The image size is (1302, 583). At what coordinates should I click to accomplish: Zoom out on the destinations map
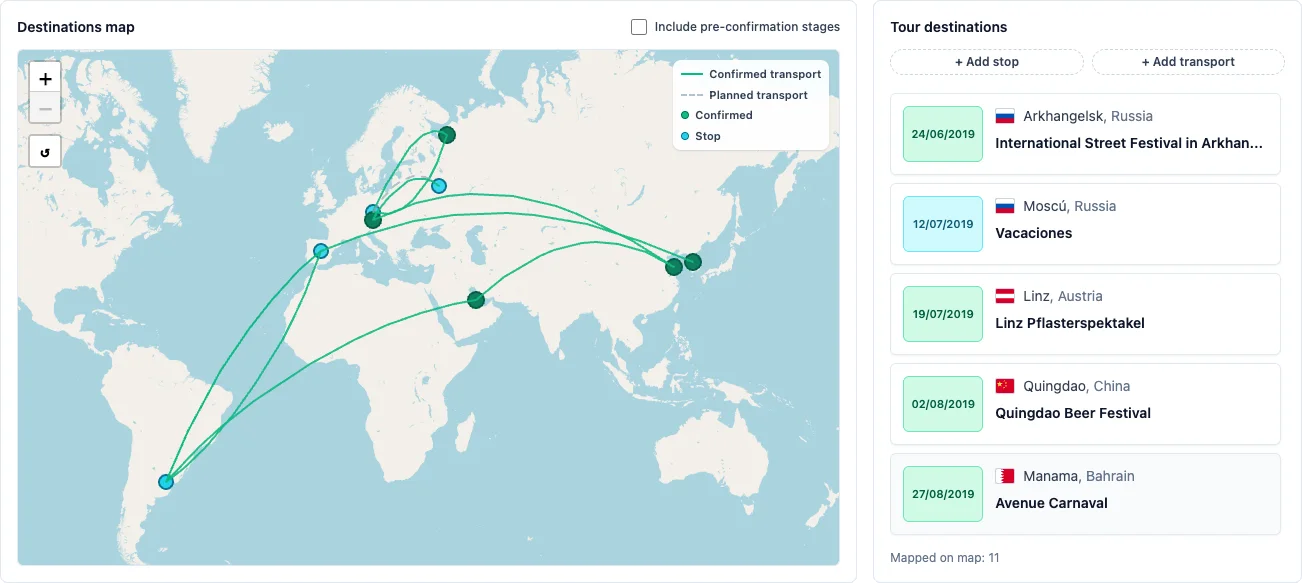45,108
